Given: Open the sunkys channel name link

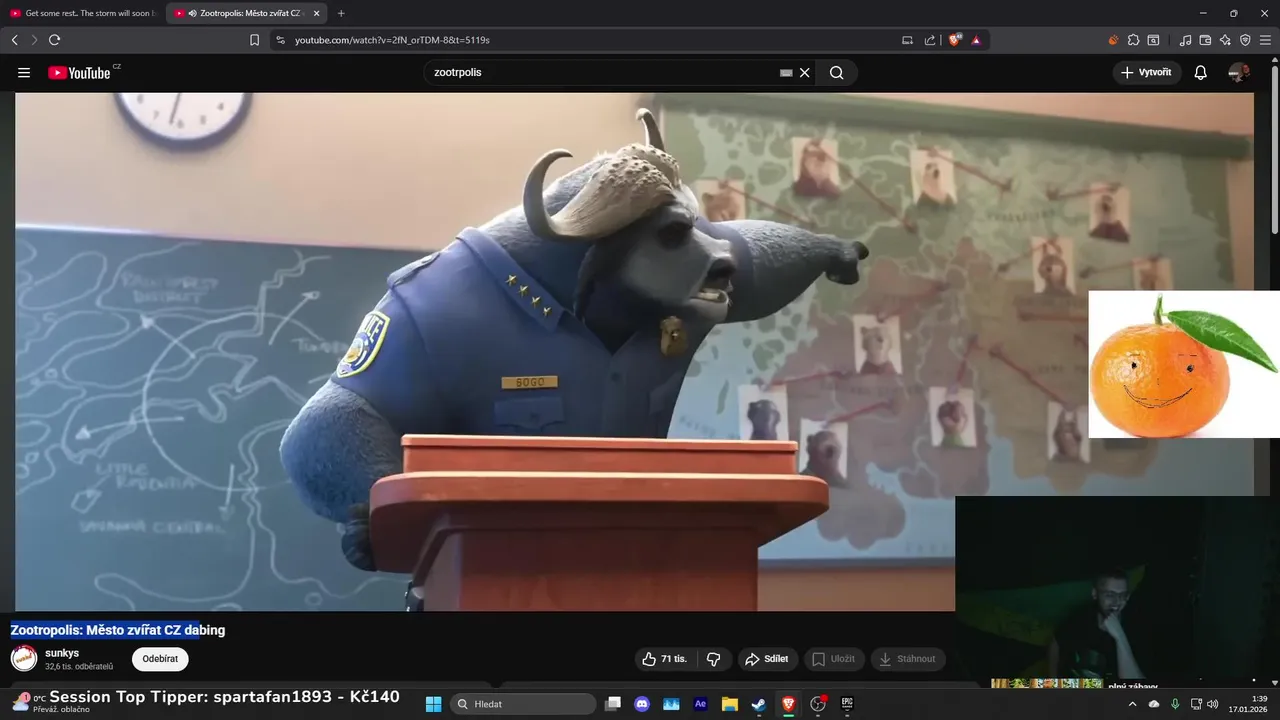Looking at the screenshot, I should [x=62, y=653].
